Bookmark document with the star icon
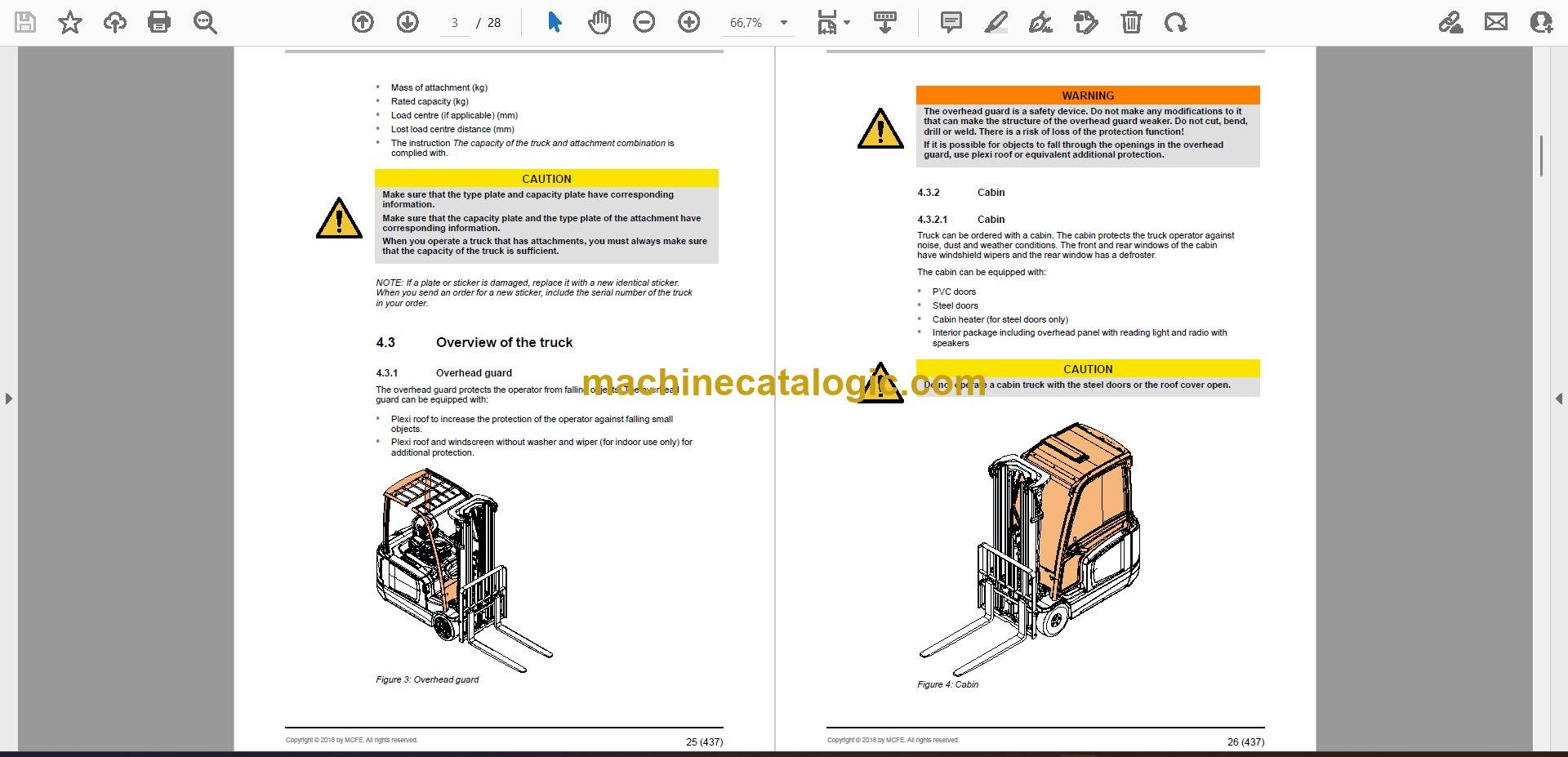 click(x=70, y=22)
